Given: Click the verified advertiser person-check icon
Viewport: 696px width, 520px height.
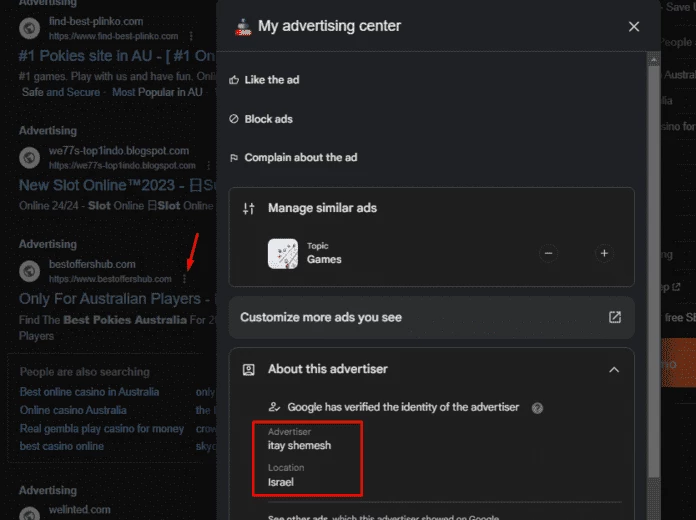Looking at the screenshot, I should (274, 407).
